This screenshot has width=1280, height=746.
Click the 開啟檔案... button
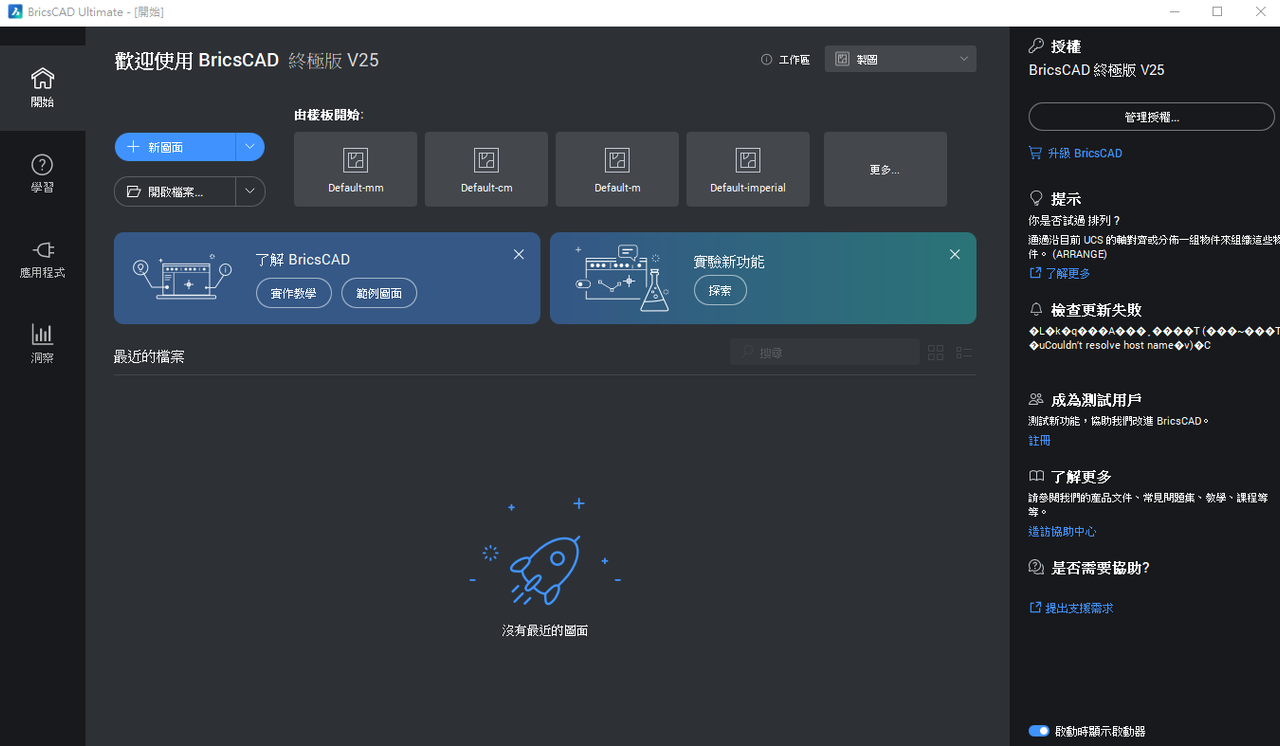coord(175,191)
